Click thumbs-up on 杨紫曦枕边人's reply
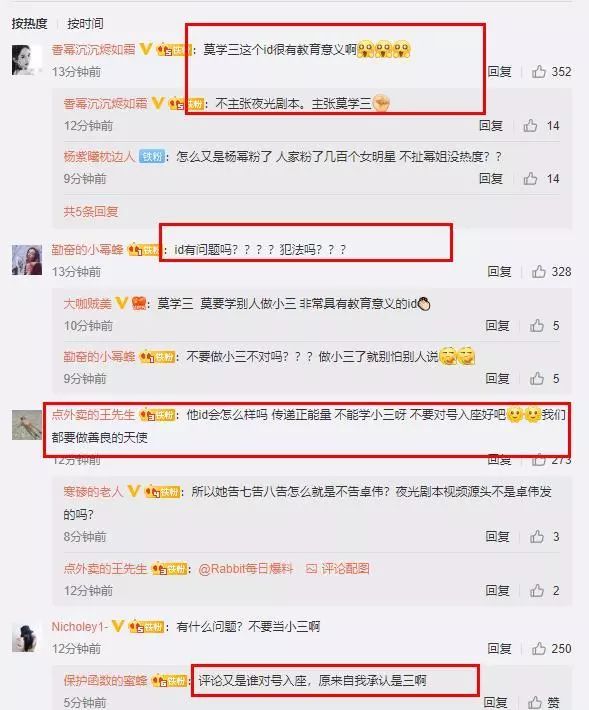Image resolution: width=589 pixels, height=710 pixels. 530,178
